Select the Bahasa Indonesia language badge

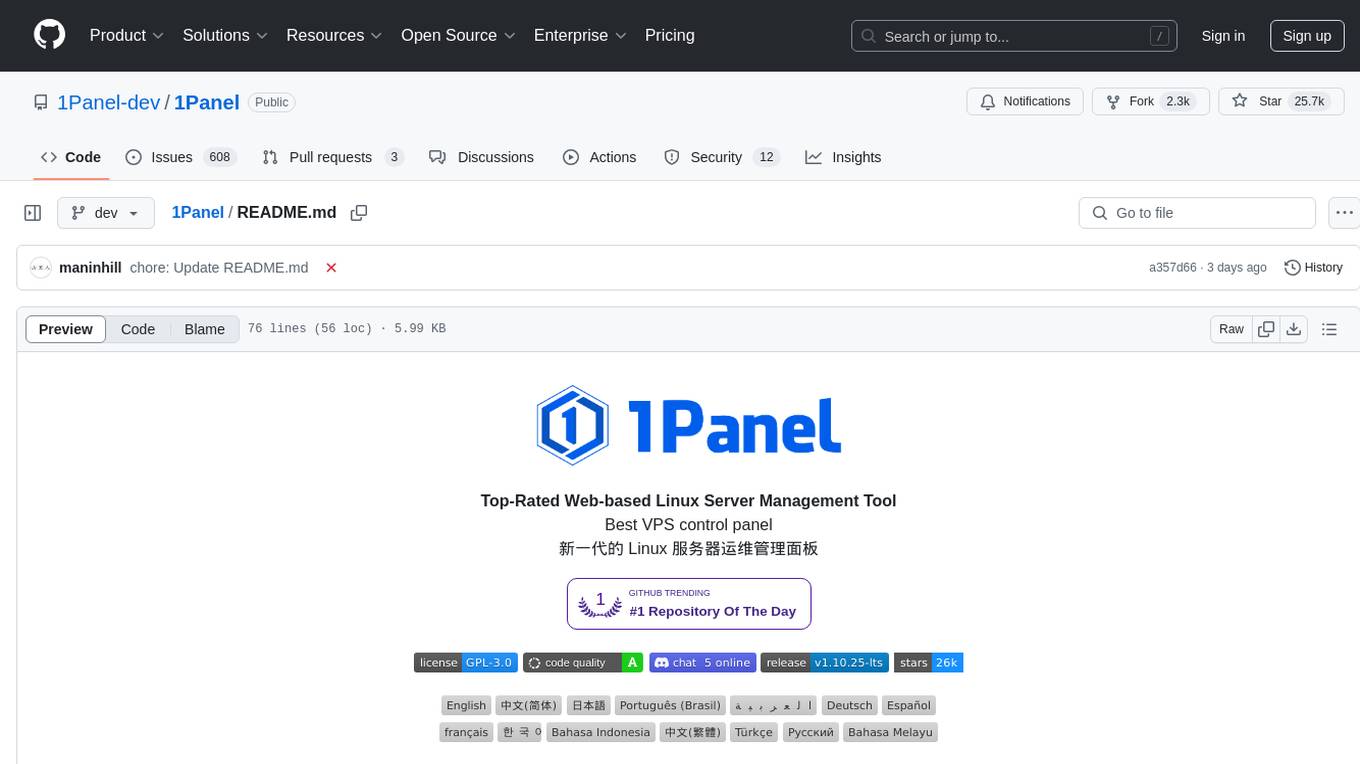(601, 733)
